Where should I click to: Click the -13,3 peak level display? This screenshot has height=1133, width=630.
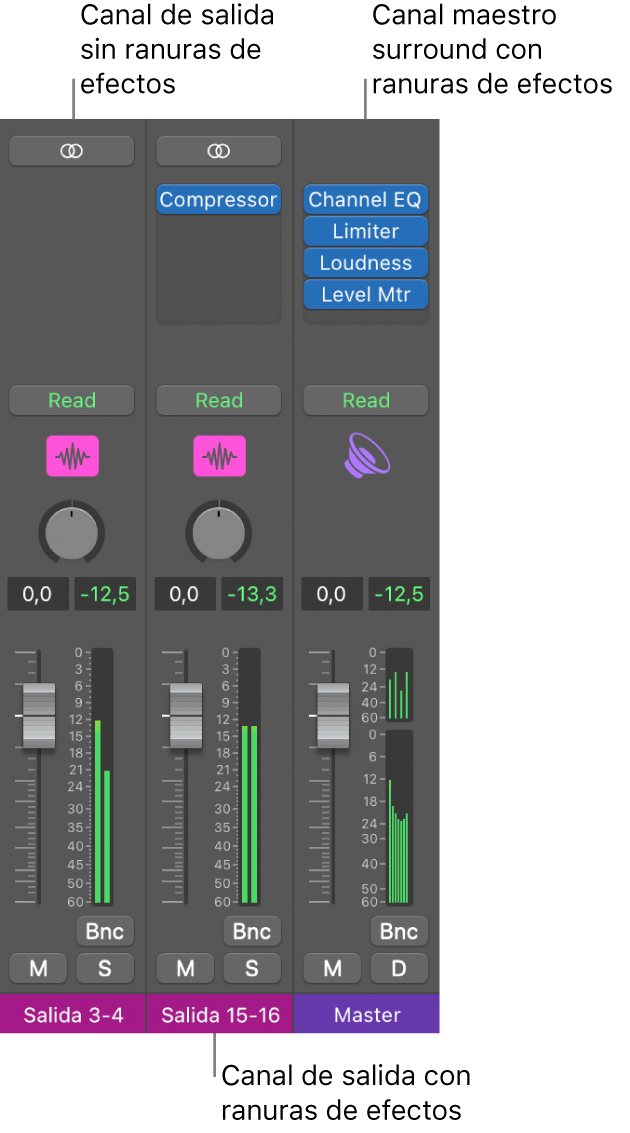252,595
